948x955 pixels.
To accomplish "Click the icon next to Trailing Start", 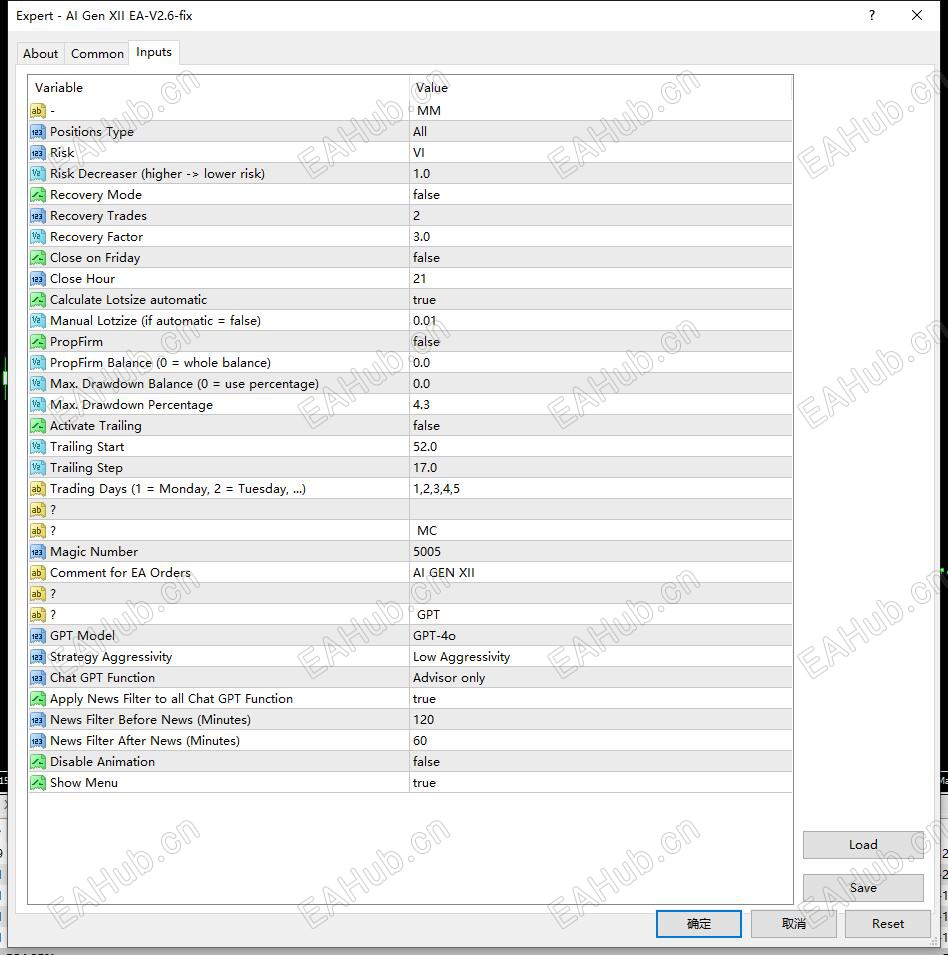I will coord(38,447).
